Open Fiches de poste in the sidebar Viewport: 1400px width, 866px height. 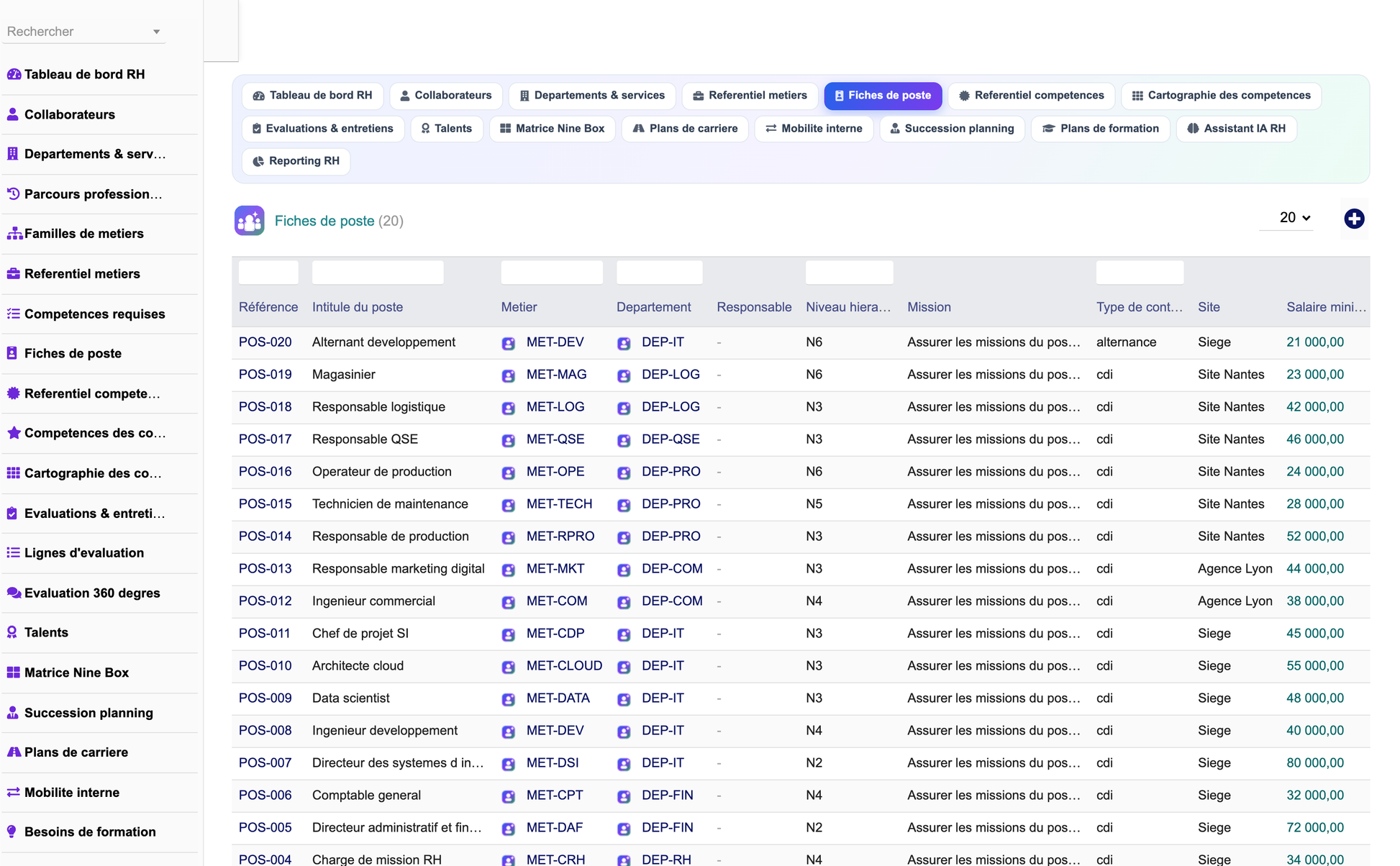[x=73, y=354]
